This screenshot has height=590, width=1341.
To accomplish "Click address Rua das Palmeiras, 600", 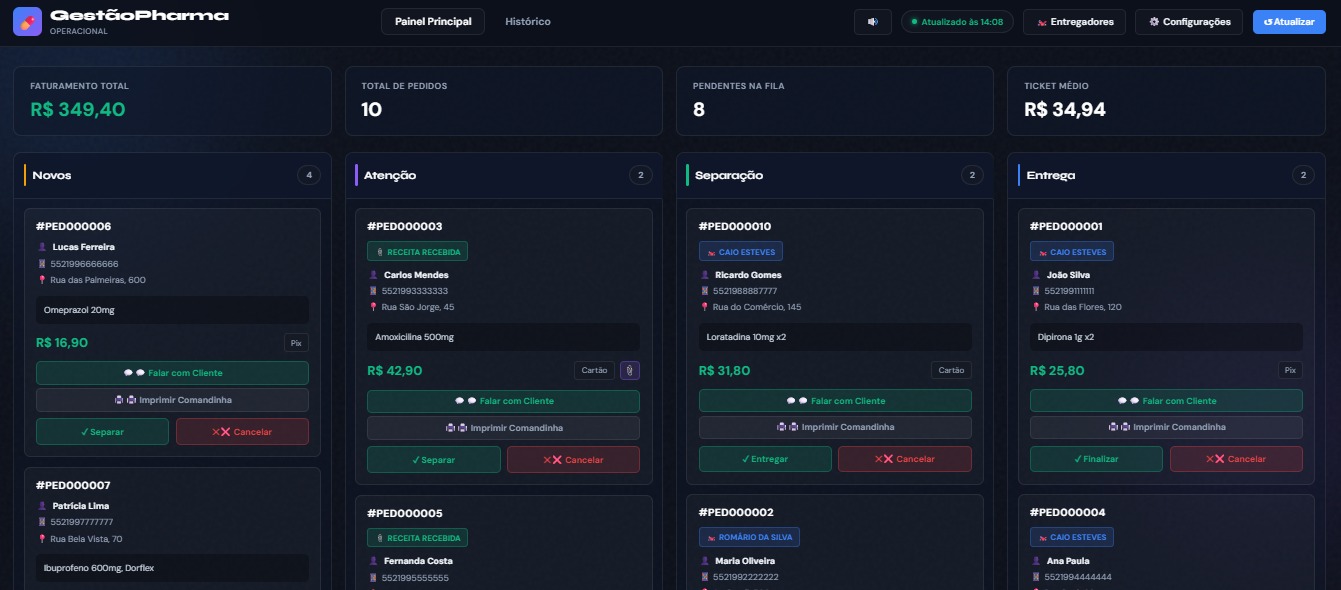I will point(99,280).
